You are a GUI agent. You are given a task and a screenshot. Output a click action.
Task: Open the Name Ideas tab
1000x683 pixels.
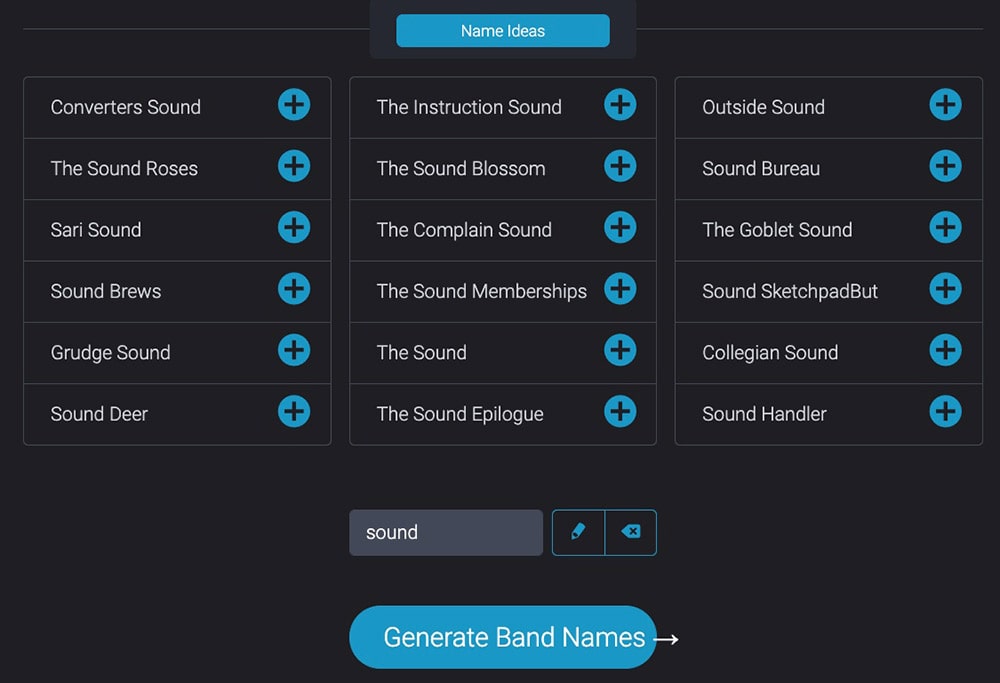[x=503, y=31]
